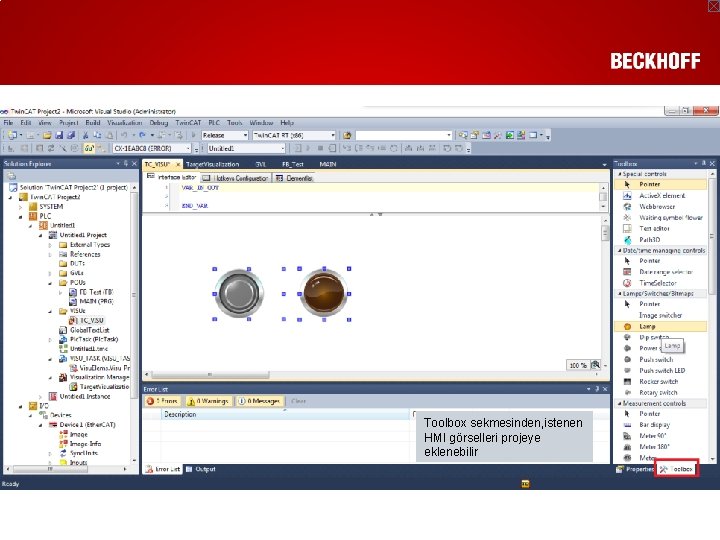Collapse the VISUs folder node
This screenshot has width=720, height=540.
pos(50,311)
